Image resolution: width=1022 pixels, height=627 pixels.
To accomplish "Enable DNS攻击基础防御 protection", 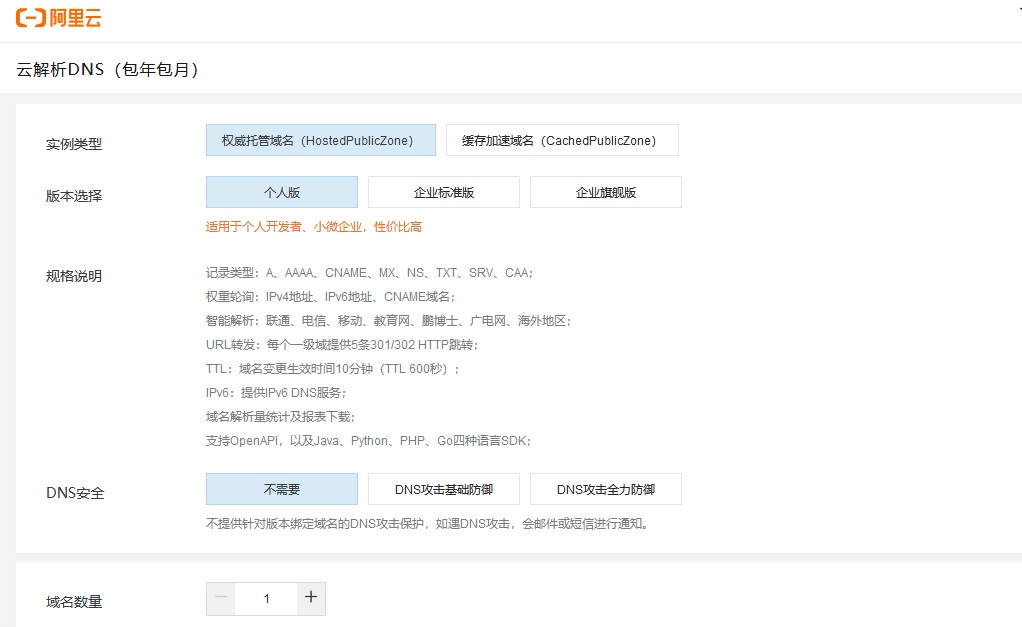I will (x=443, y=489).
